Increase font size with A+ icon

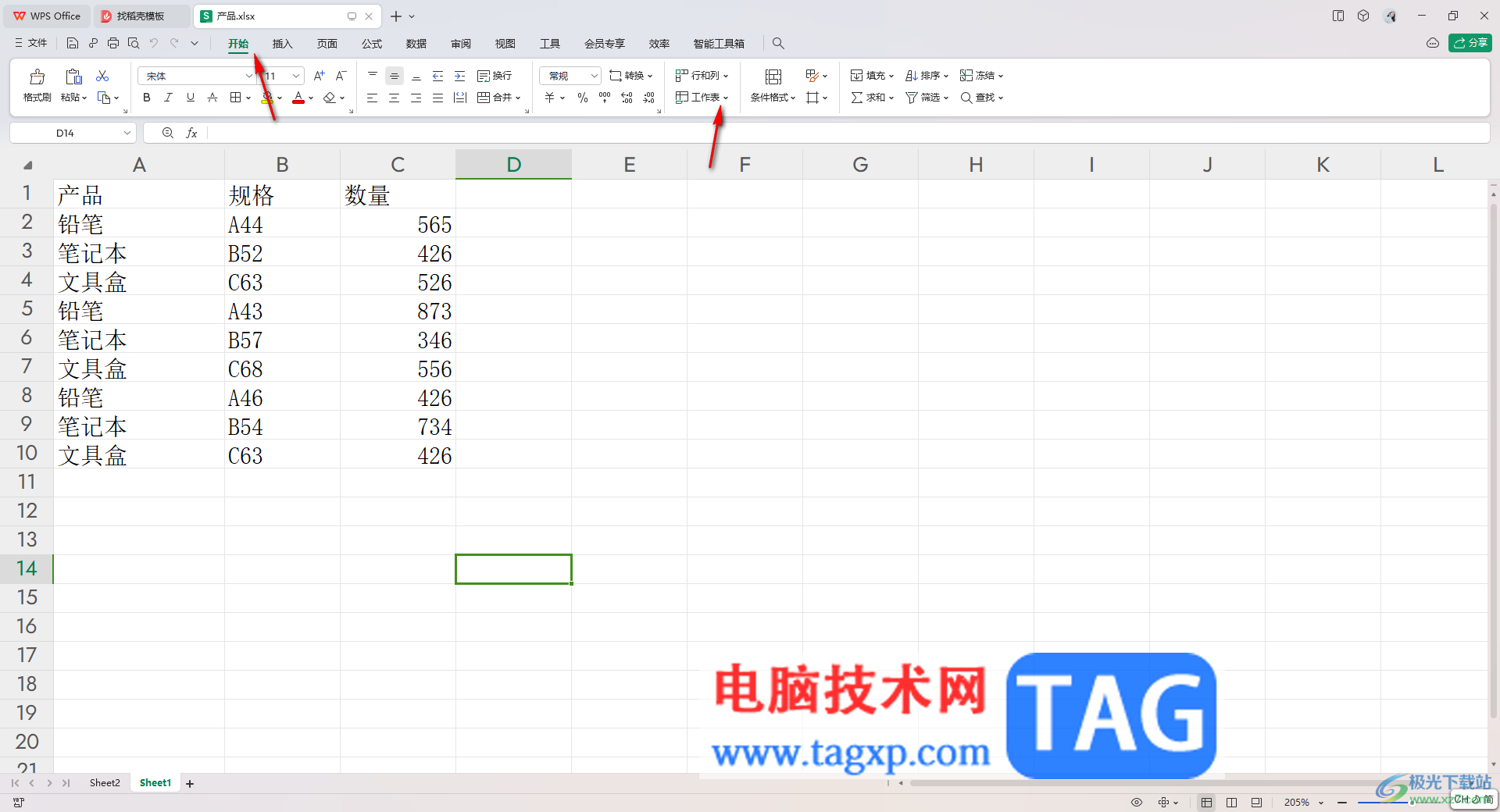coord(319,76)
